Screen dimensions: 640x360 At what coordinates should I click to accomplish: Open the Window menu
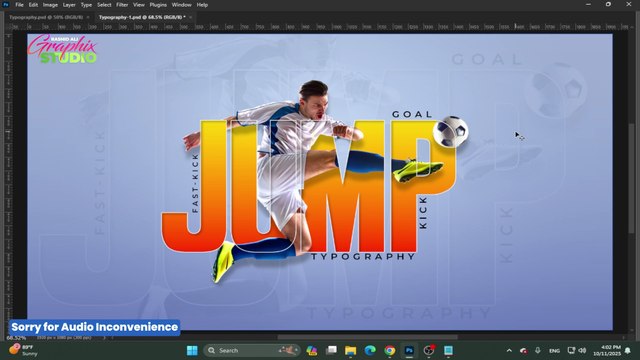[182, 5]
